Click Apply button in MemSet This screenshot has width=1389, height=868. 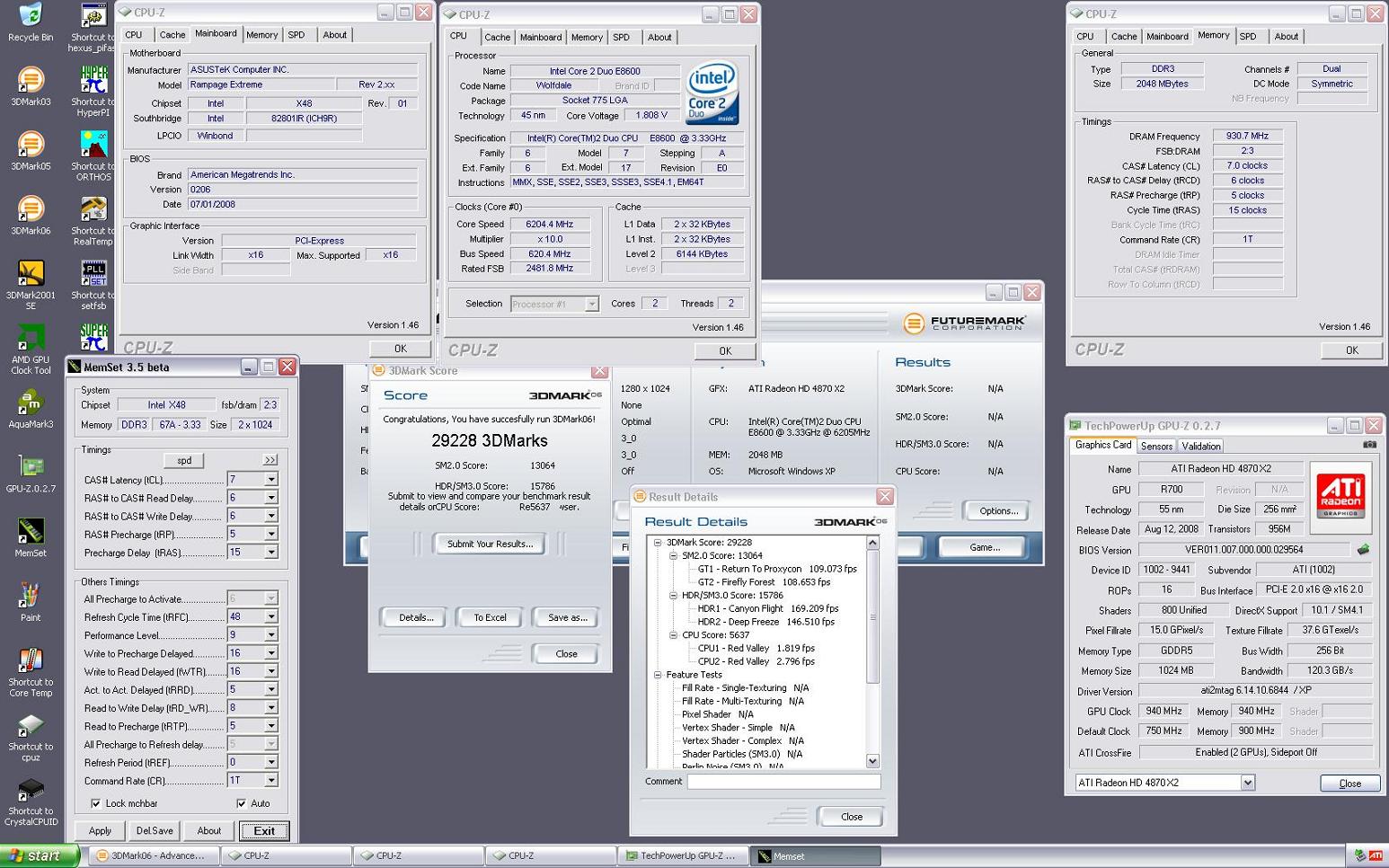click(x=101, y=831)
